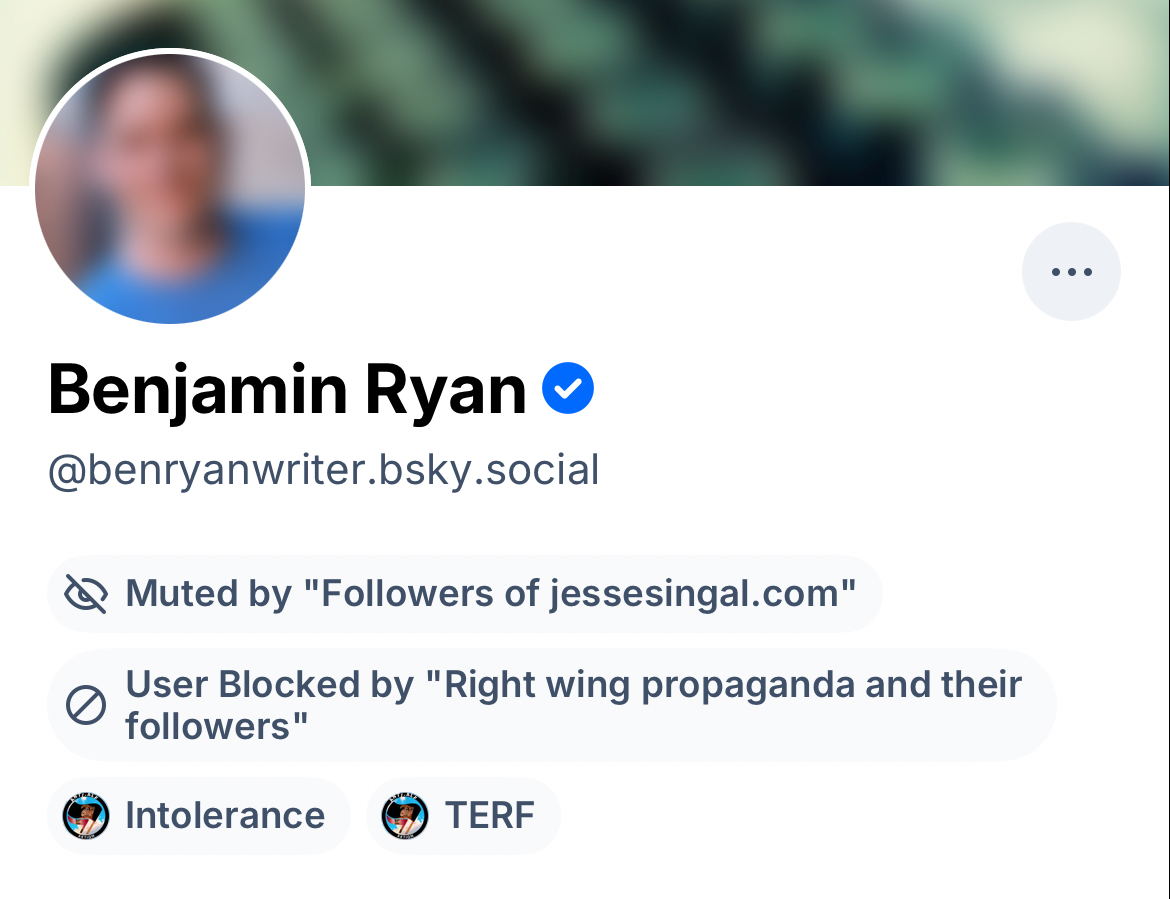Viewport: 1170px width, 899px height.
Task: Click "jessesingal.com" in the muted label
Action: 702,594
